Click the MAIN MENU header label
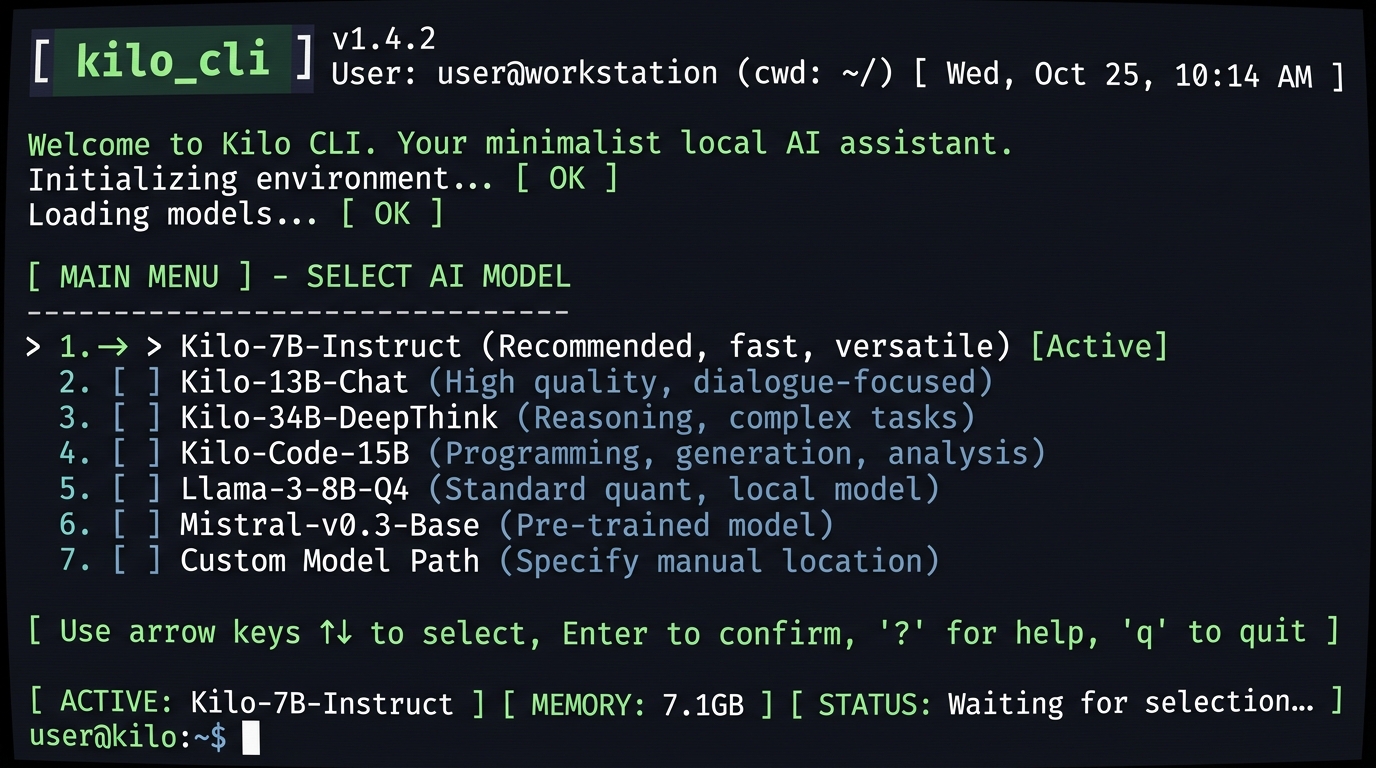This screenshot has width=1376, height=768. pyautogui.click(x=140, y=277)
